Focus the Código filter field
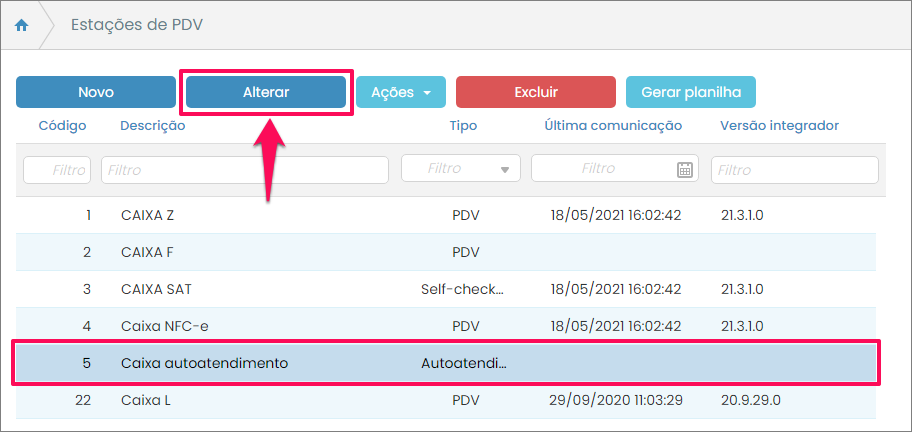 (57, 170)
